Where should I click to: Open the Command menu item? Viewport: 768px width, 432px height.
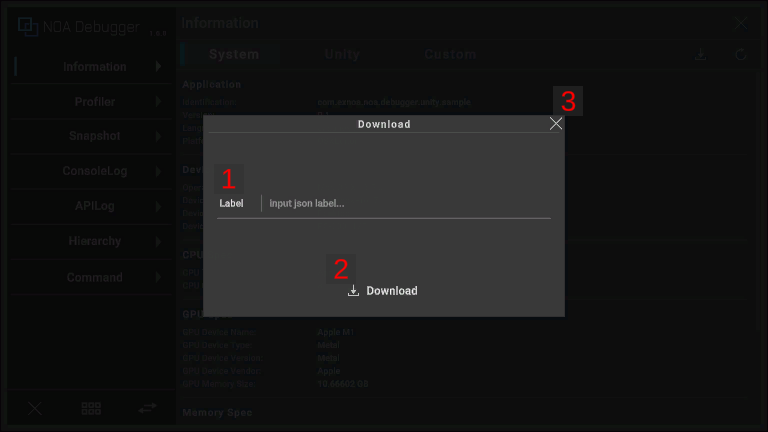pyautogui.click(x=91, y=277)
